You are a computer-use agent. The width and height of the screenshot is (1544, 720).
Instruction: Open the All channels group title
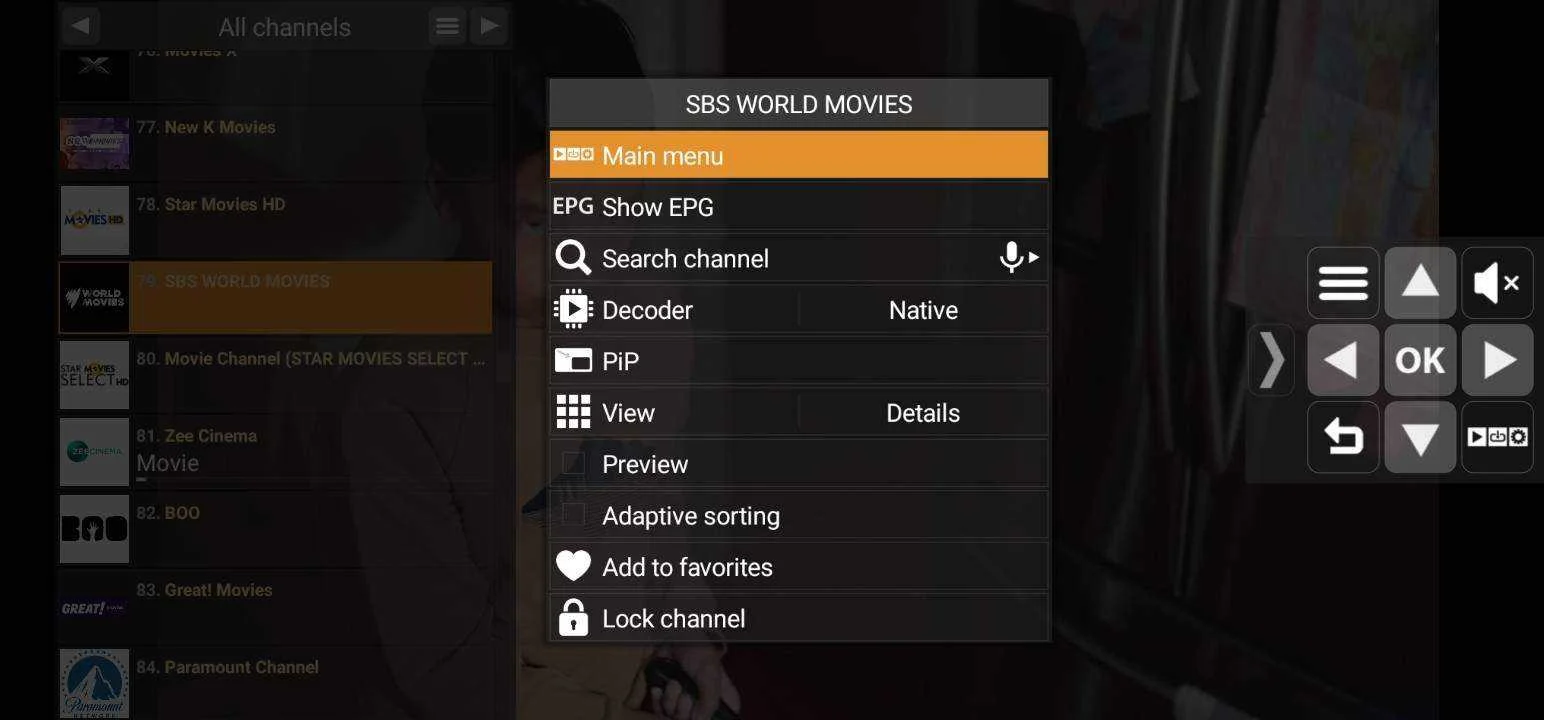284,27
